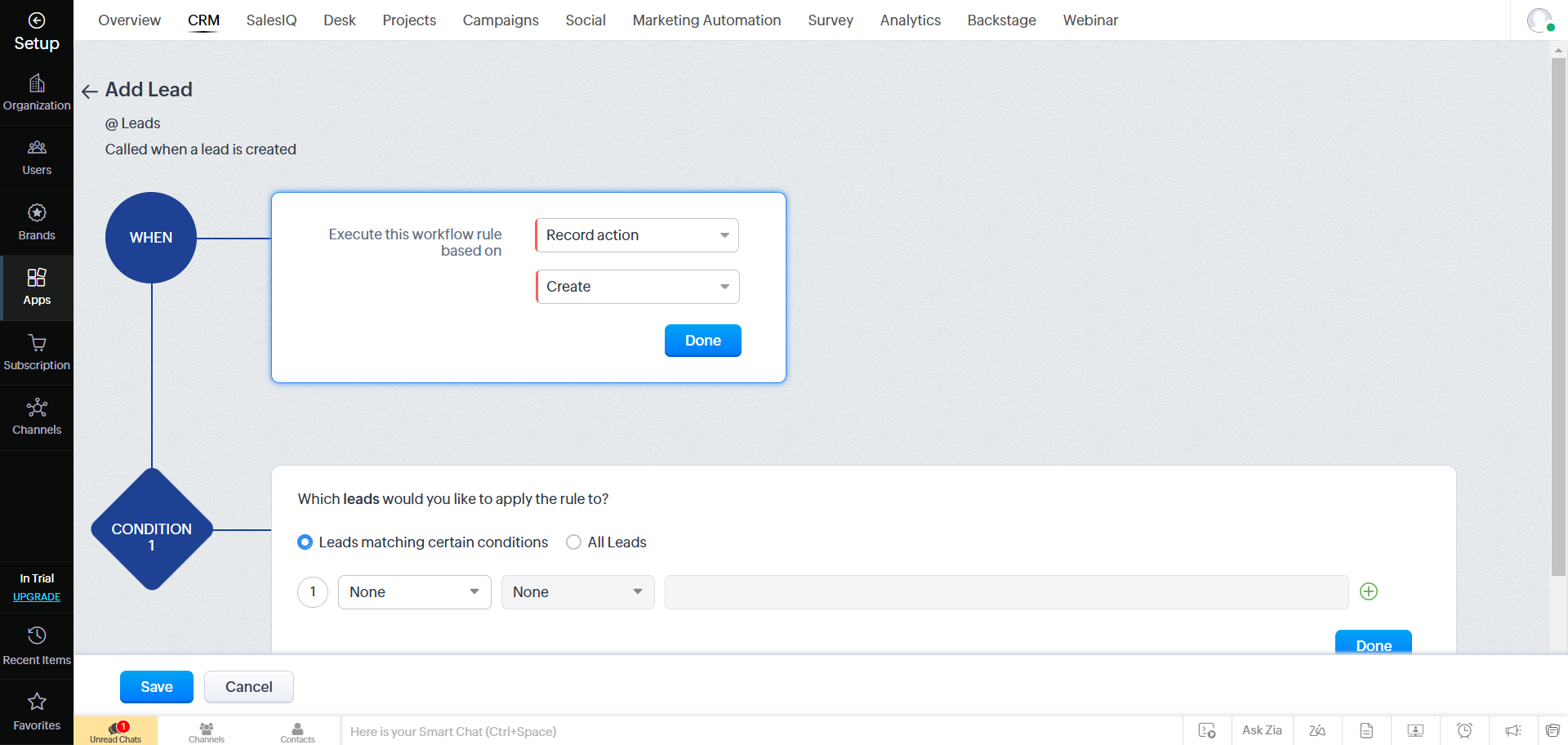Open the Organization settings
This screenshot has width=1568, height=745.
pyautogui.click(x=37, y=93)
